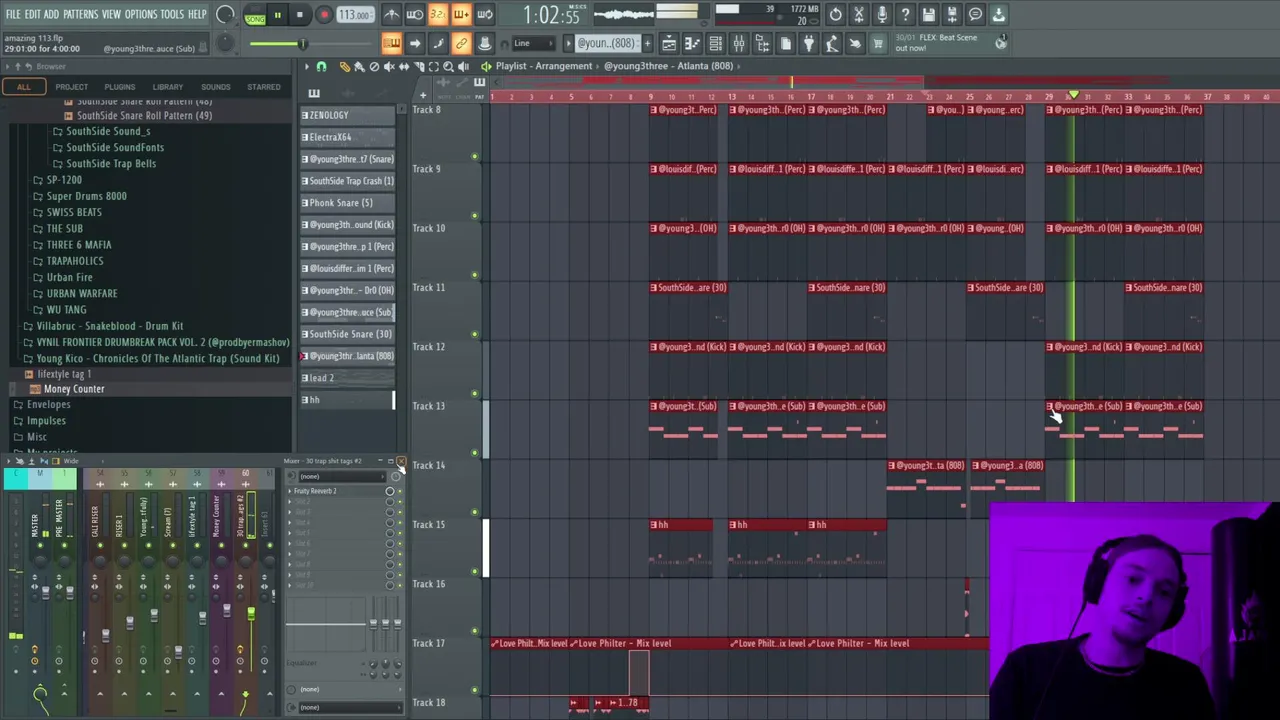Image resolution: width=1280 pixels, height=720 pixels.
Task: Click the undo history icon
Action: [x=835, y=15]
